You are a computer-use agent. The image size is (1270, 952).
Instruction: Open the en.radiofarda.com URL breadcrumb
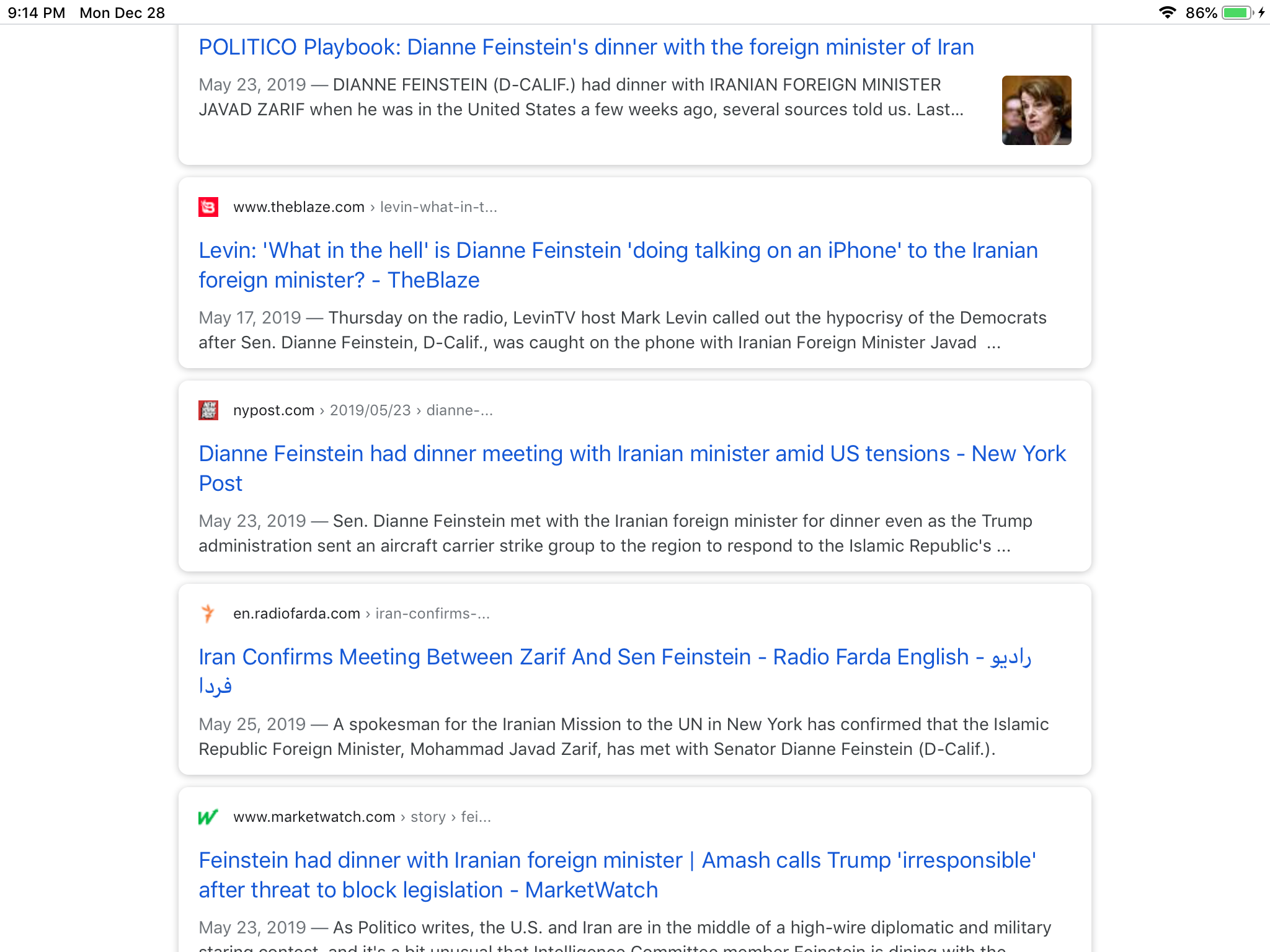[x=362, y=614]
